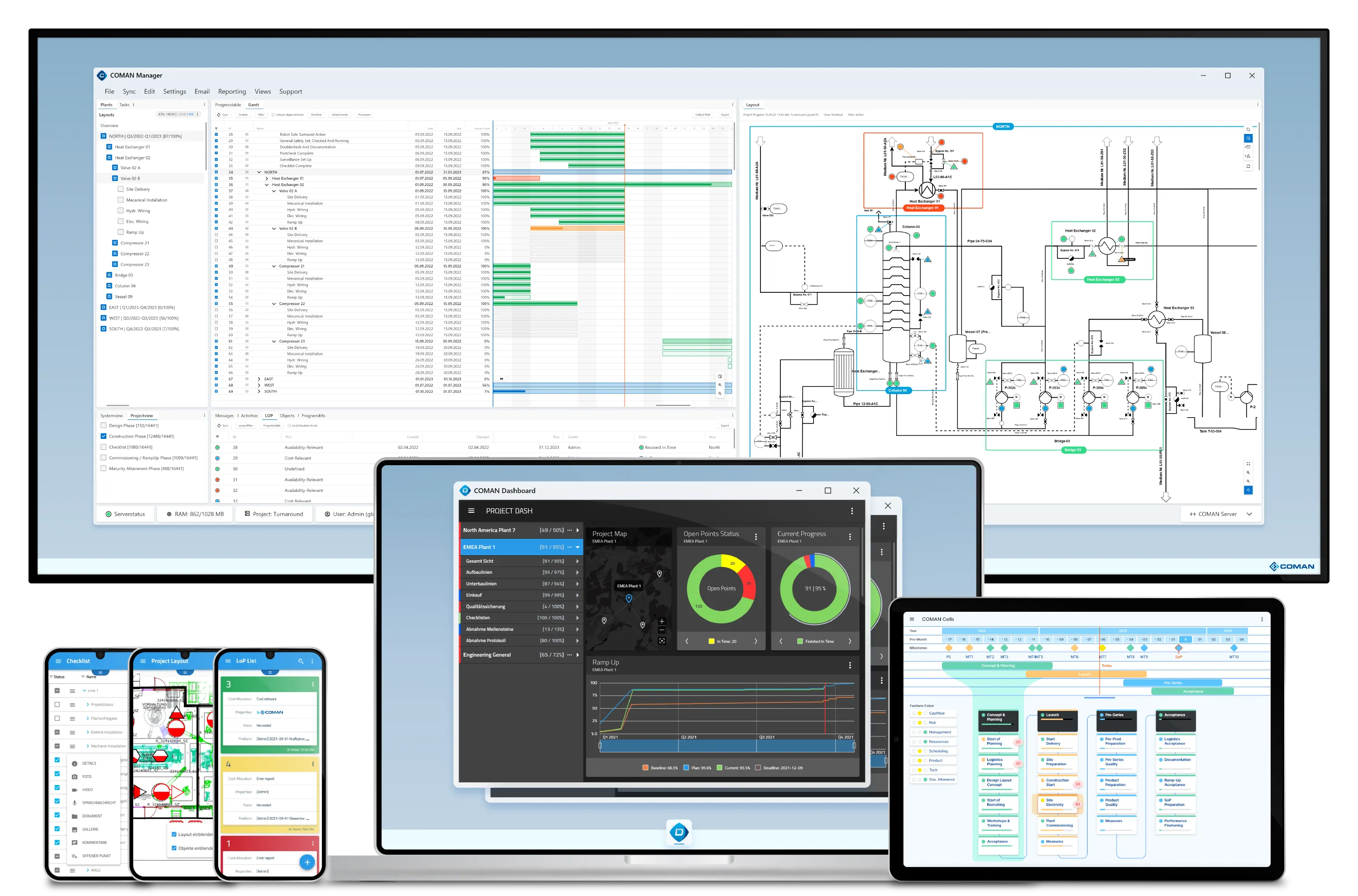Collapse Valve 02 A in the Gantt table

coord(274,191)
